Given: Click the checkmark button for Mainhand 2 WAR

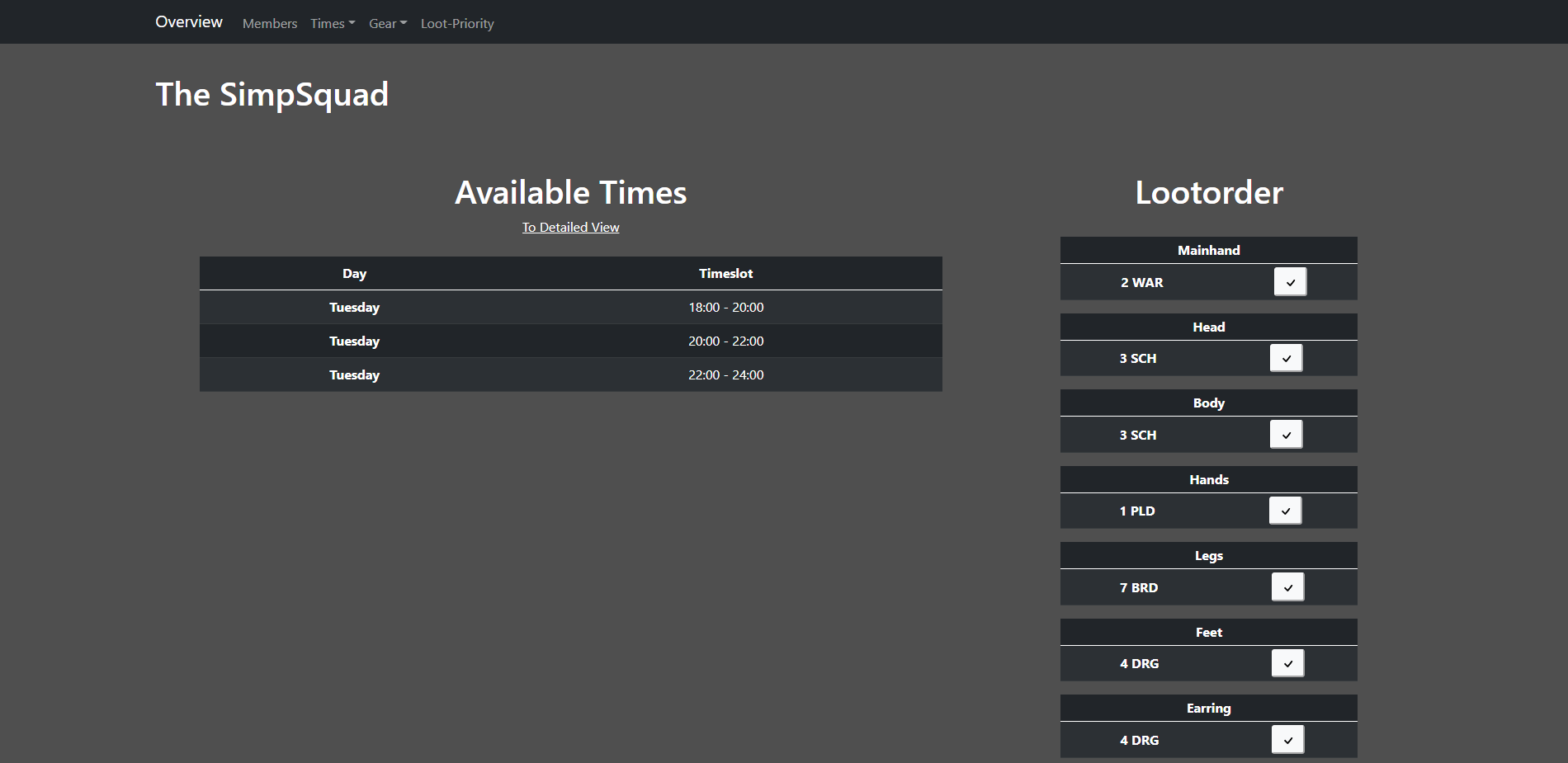Looking at the screenshot, I should coord(1290,282).
